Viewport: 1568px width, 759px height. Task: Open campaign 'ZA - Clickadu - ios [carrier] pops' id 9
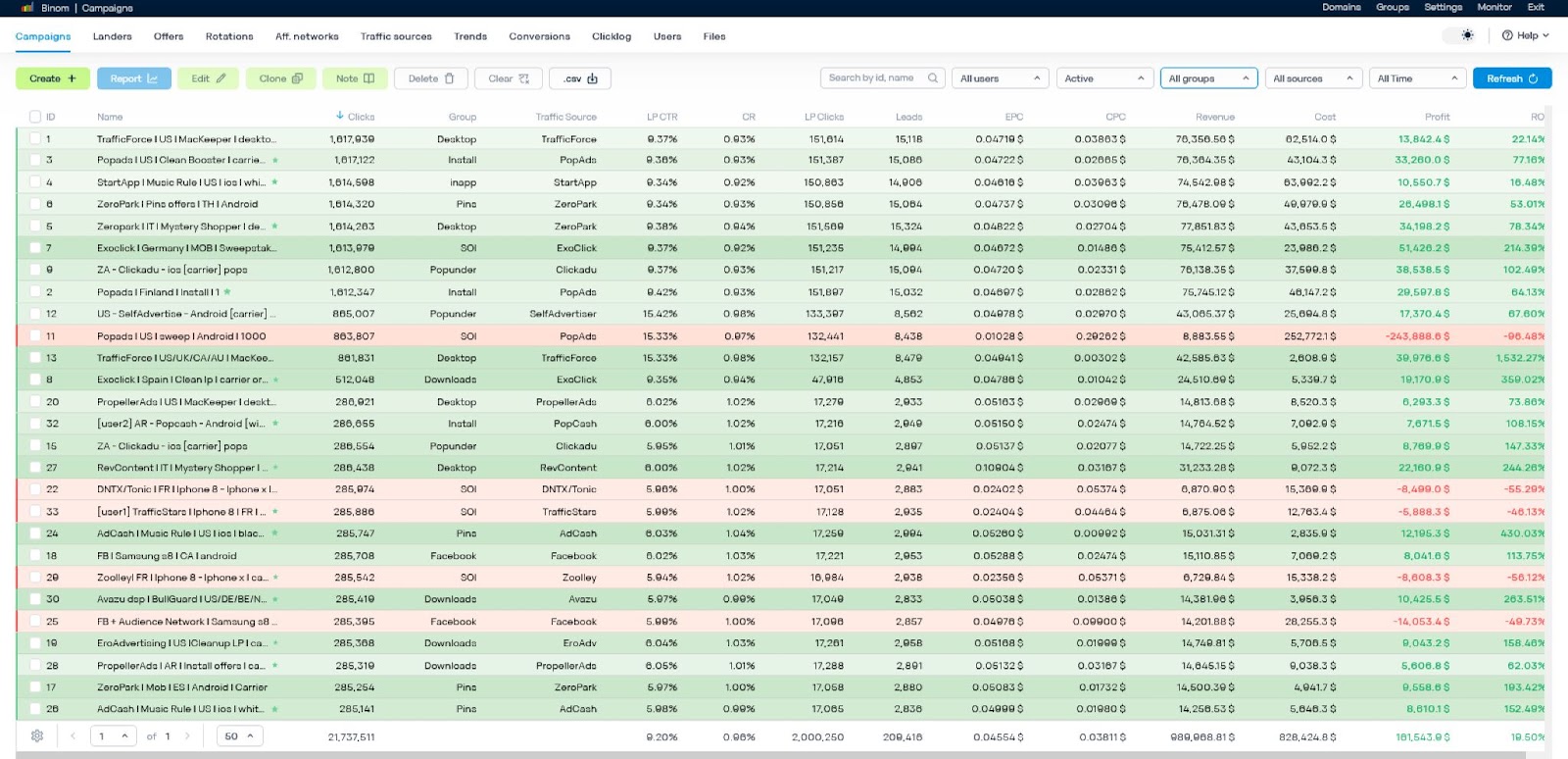coord(171,270)
